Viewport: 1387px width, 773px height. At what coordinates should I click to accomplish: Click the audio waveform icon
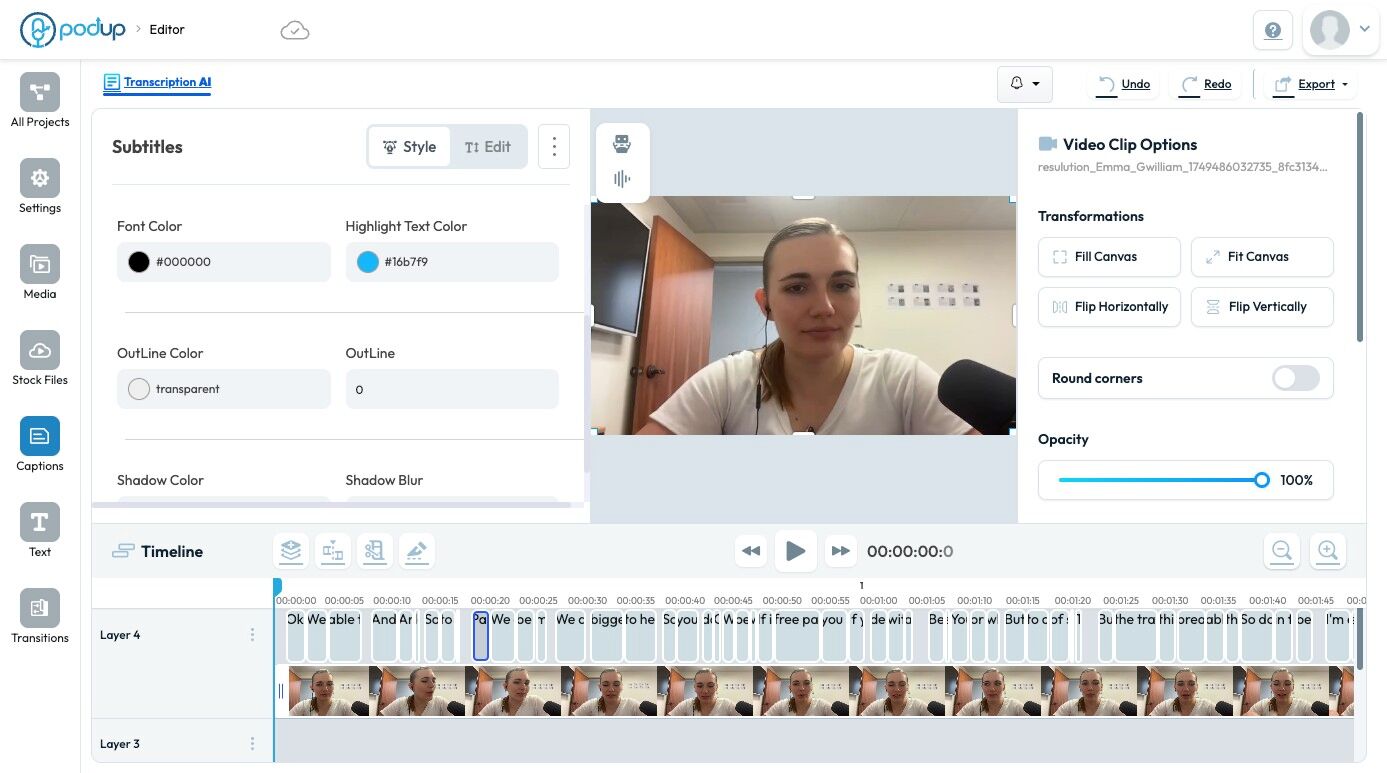[622, 180]
